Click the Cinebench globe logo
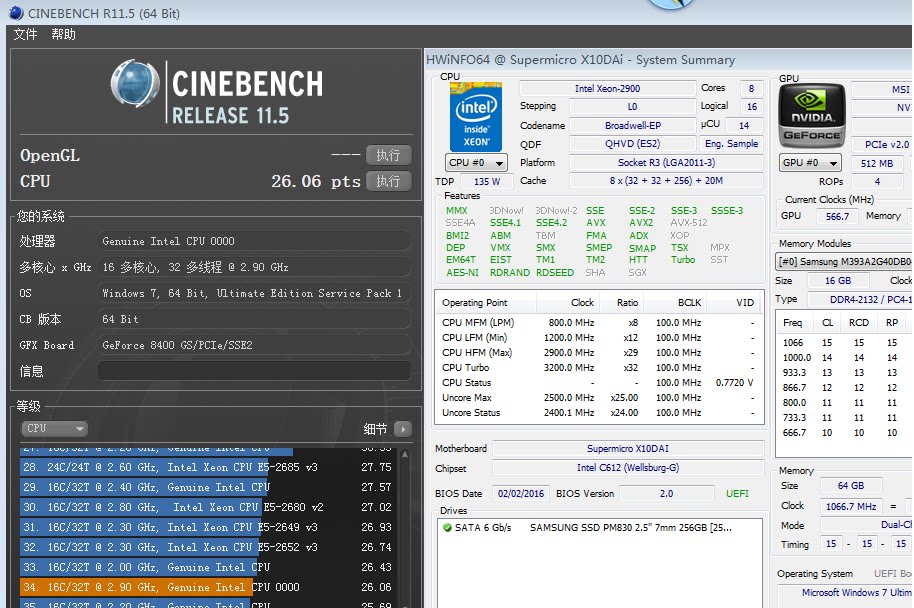Image resolution: width=914 pixels, height=608 pixels. coord(135,84)
